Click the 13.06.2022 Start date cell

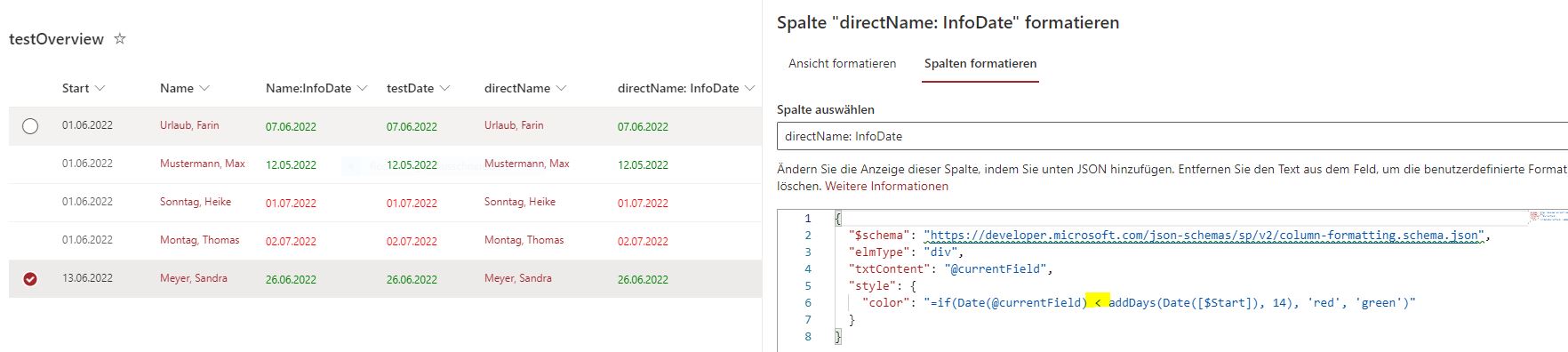[87, 278]
